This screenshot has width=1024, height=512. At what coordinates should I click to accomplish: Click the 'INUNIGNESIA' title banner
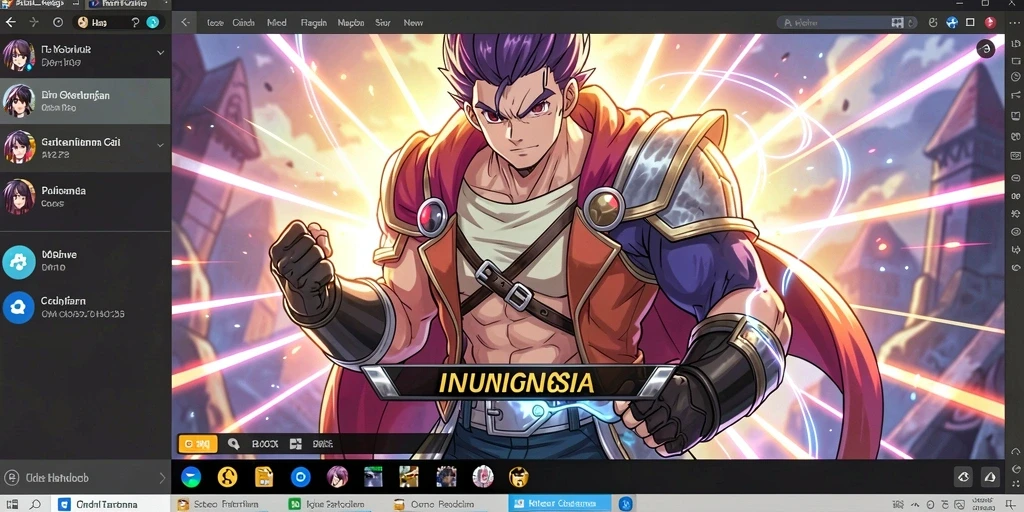point(517,382)
